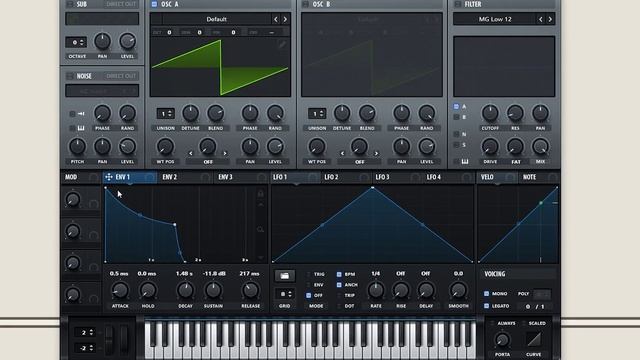Click the ENV 1 drag-assign crosshair icon
Image resolution: width=640 pixels, height=360 pixels.
(x=109, y=177)
